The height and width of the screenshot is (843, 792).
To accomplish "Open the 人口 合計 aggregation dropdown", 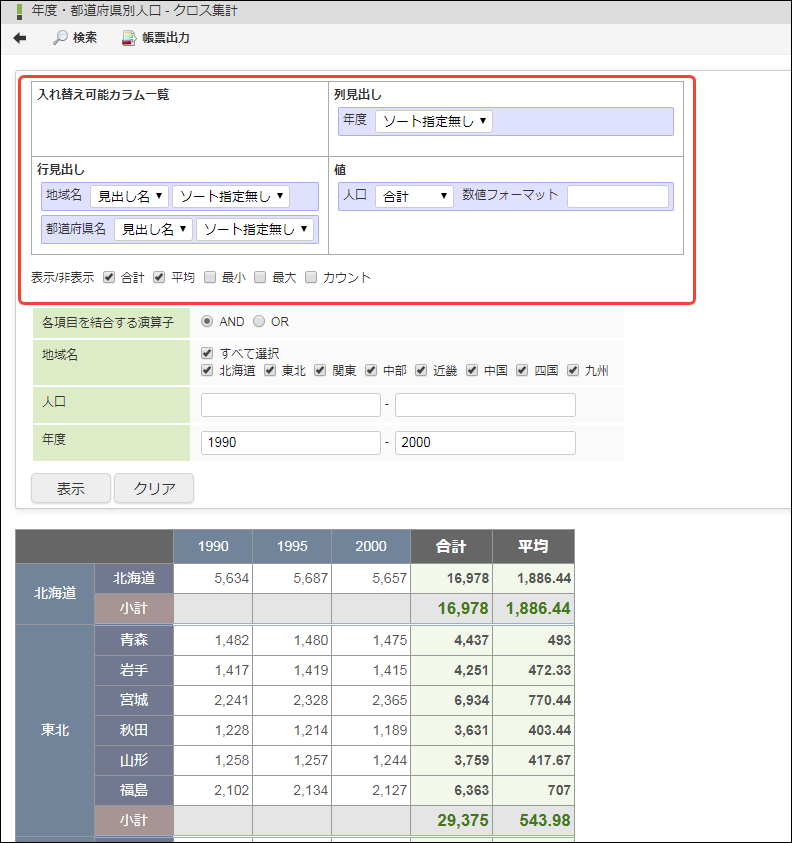I will pyautogui.click(x=414, y=196).
